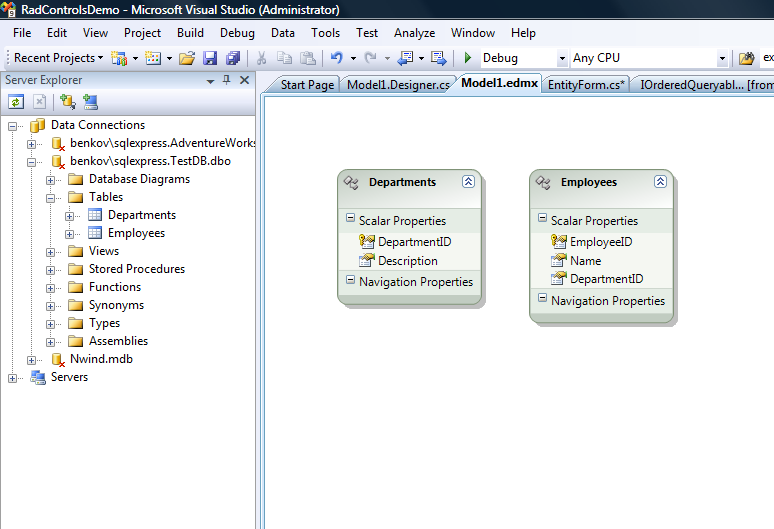Open the Debug configuration dropdown

pyautogui.click(x=562, y=58)
